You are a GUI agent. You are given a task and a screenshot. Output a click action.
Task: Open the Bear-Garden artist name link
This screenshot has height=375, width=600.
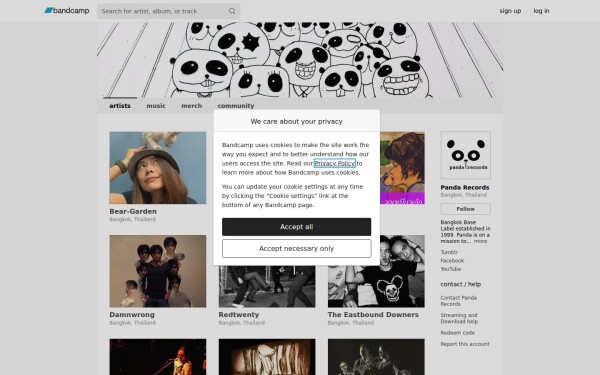[133, 211]
